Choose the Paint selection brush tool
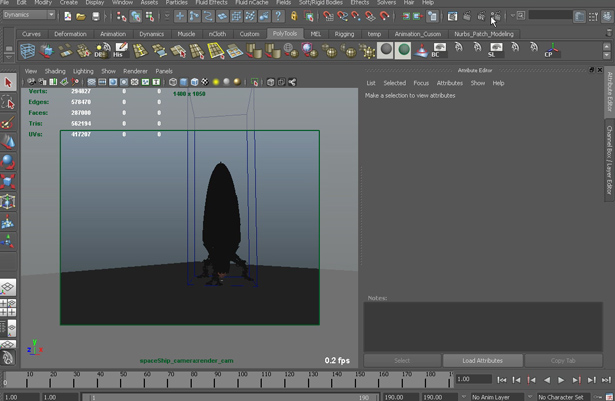The image size is (615, 401). click(8, 123)
